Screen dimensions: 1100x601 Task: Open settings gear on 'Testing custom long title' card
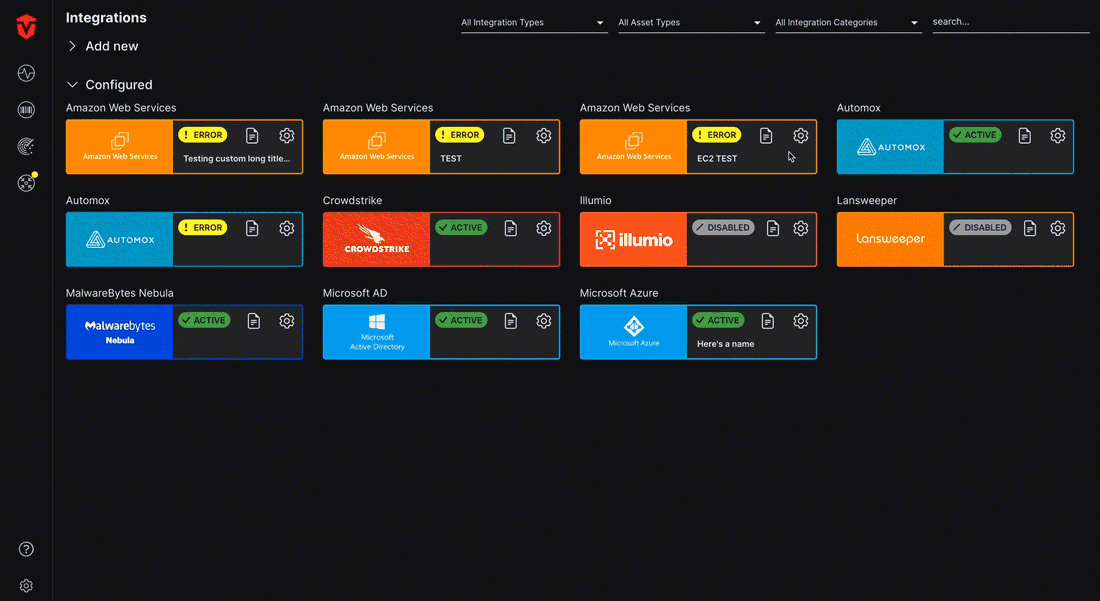tap(286, 135)
